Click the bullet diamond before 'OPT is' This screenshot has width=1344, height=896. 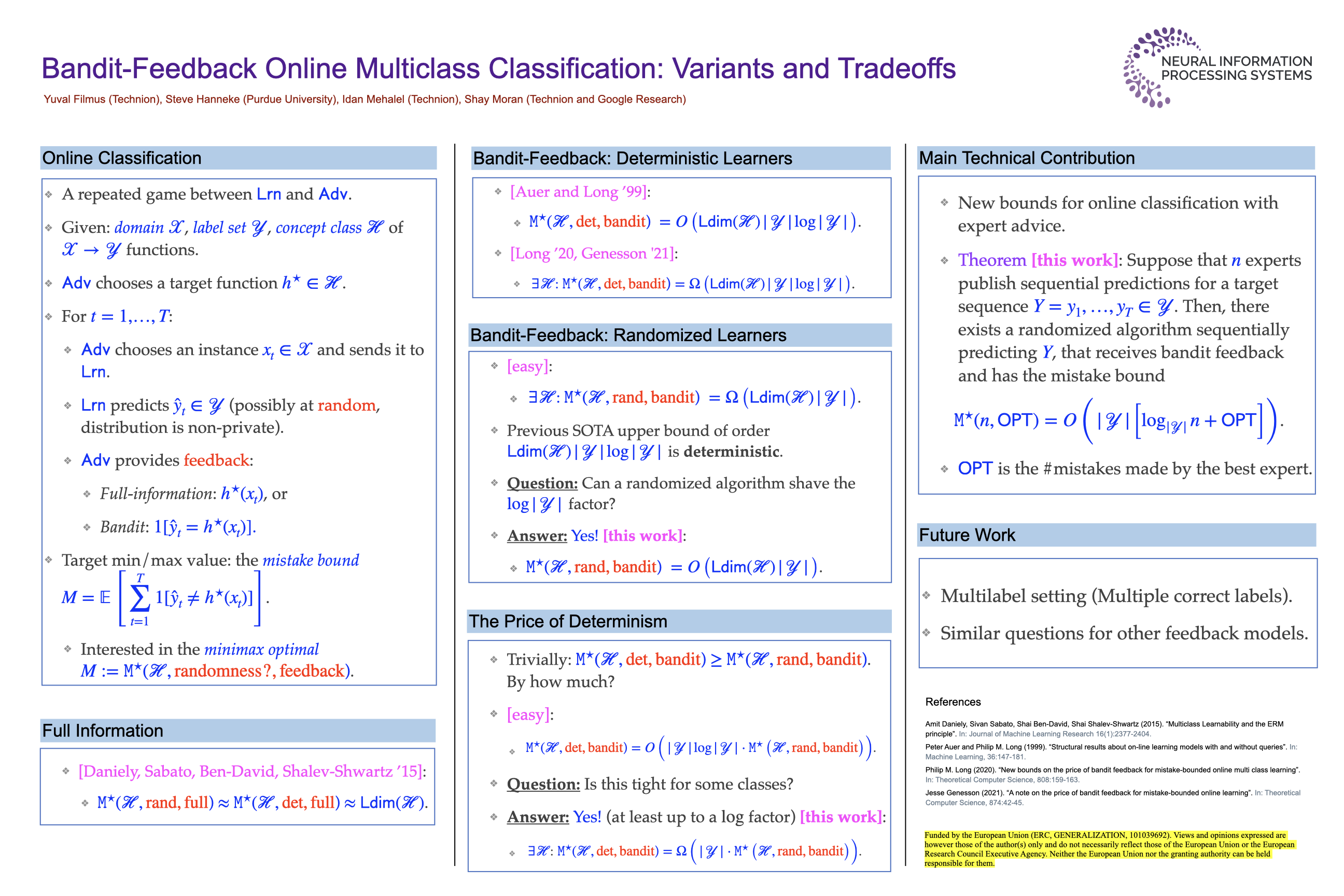pos(944,469)
